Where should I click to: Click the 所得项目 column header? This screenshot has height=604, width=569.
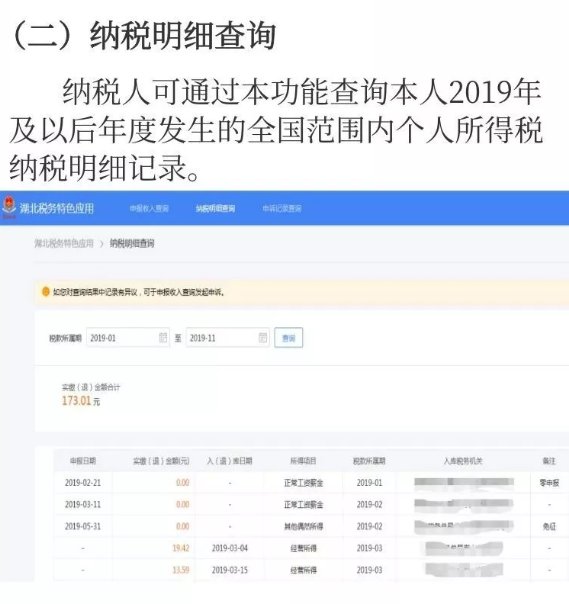pyautogui.click(x=303, y=460)
